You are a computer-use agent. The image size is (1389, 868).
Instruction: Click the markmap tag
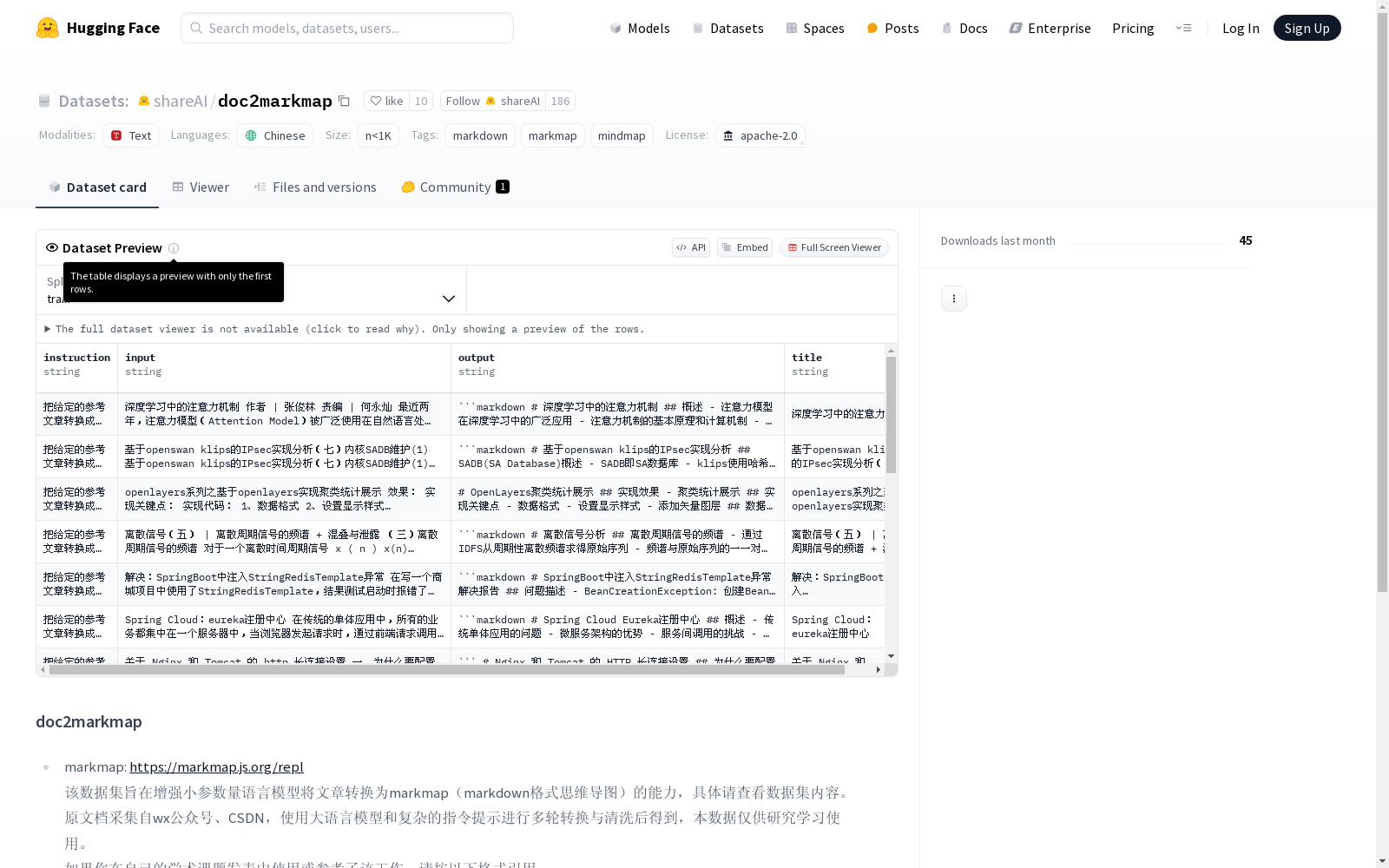[x=553, y=135]
